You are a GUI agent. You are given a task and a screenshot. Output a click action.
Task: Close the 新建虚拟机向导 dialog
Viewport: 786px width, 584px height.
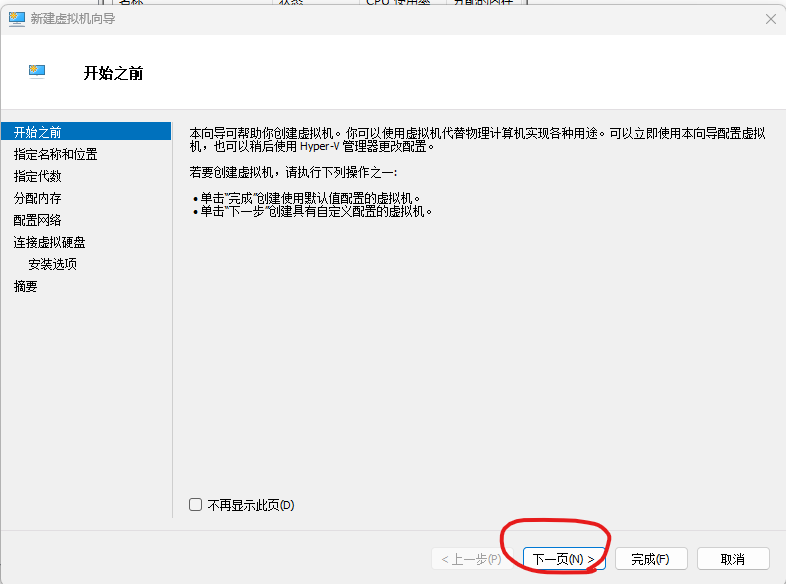point(770,19)
